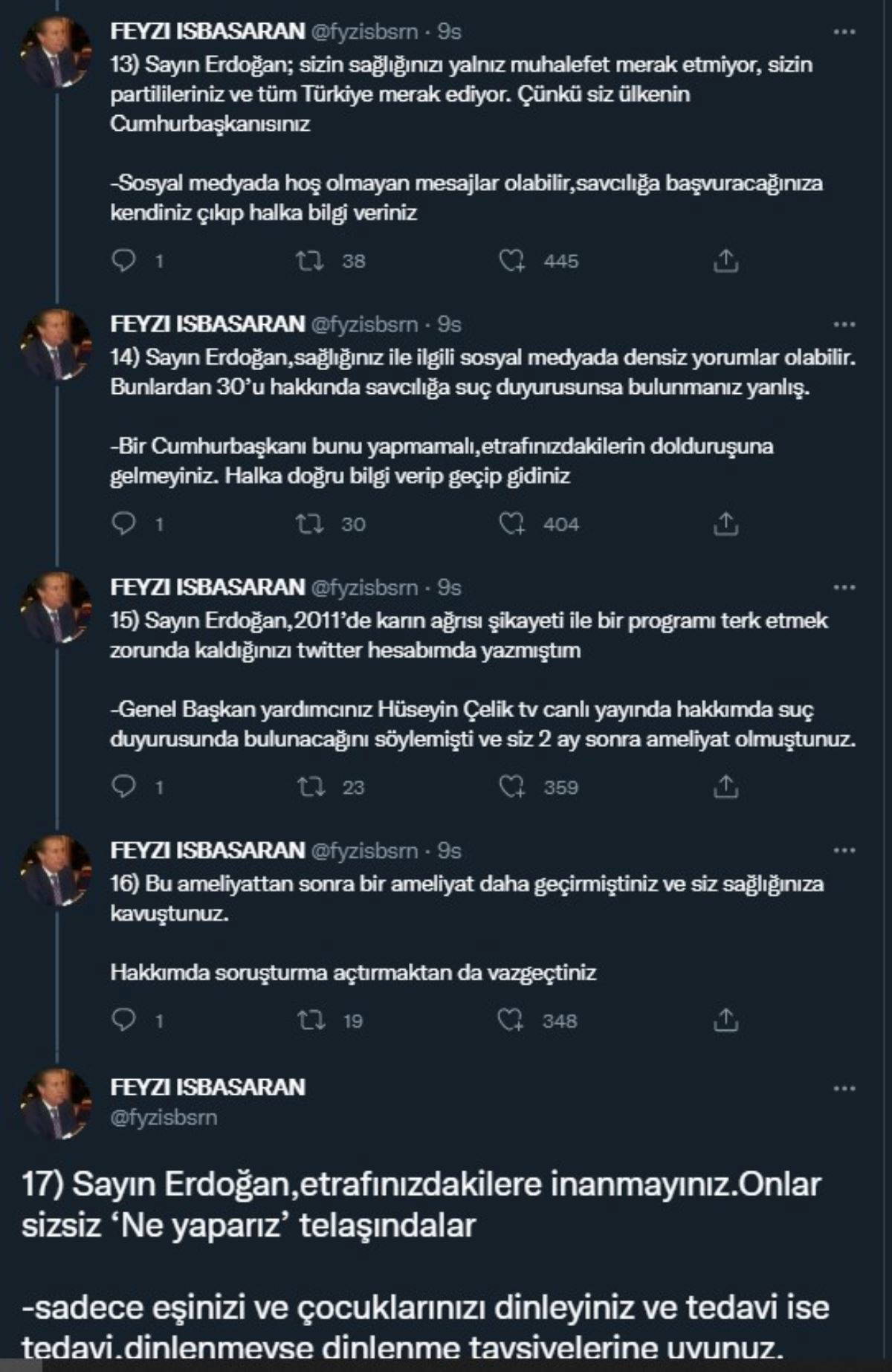Click @fyzisbsrn handle under tweet 17 author
892x1372 pixels.
coord(164,1117)
